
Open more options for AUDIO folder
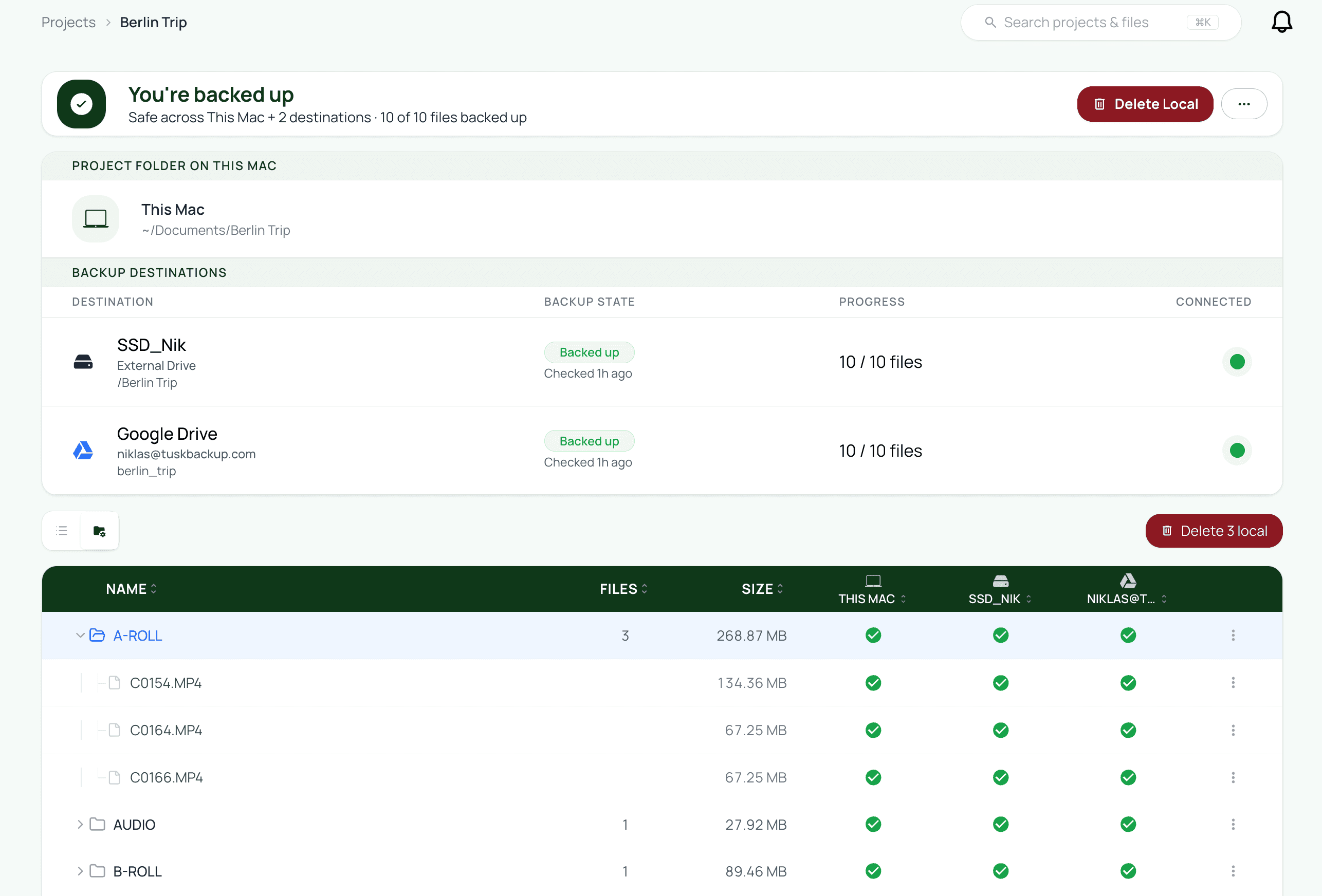[1233, 825]
